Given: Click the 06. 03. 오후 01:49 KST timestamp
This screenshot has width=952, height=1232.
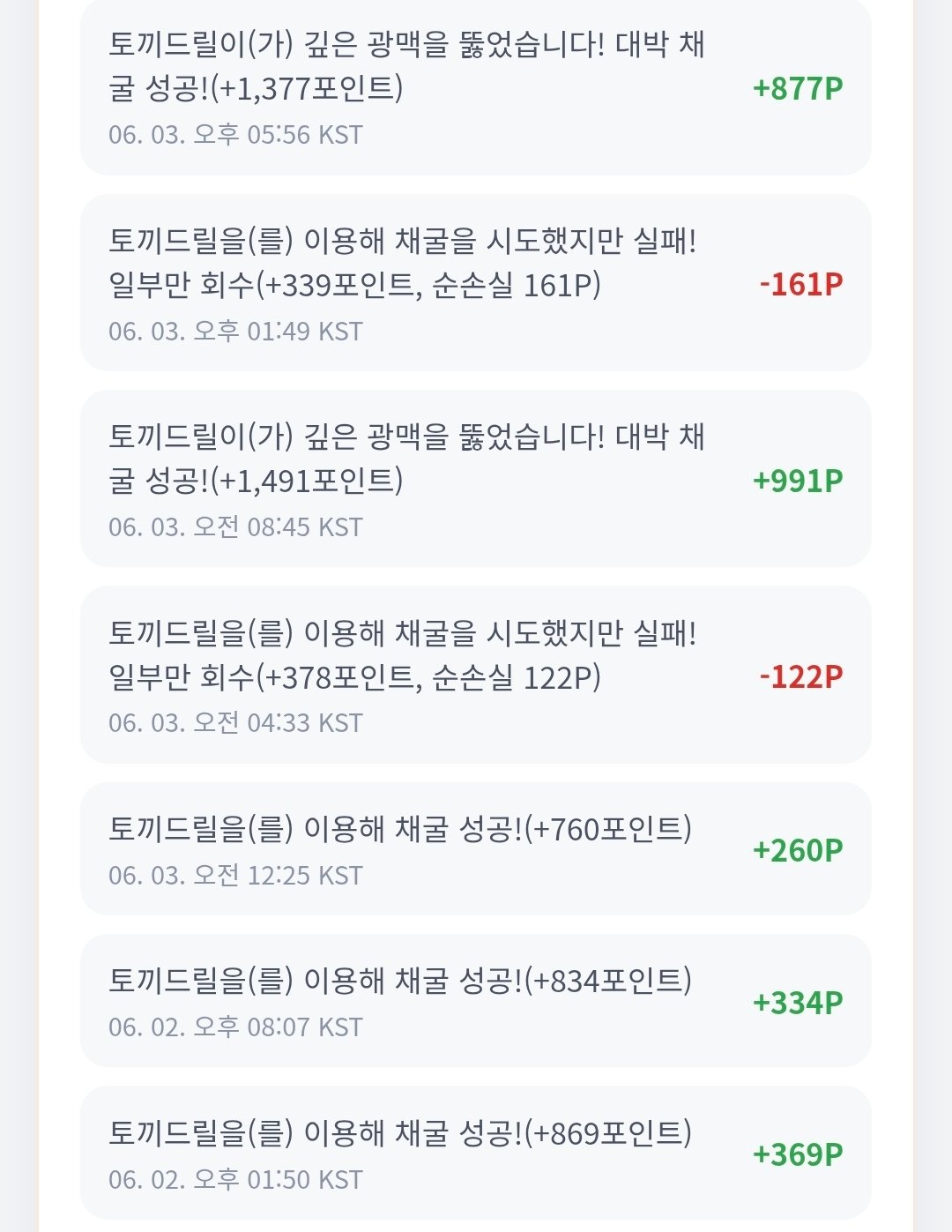Looking at the screenshot, I should click(235, 332).
